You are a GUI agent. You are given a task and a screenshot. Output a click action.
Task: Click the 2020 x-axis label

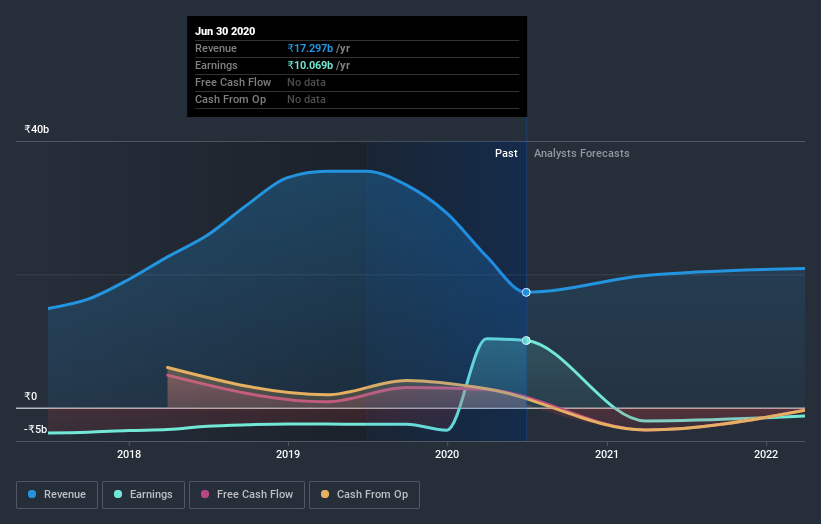coord(447,454)
